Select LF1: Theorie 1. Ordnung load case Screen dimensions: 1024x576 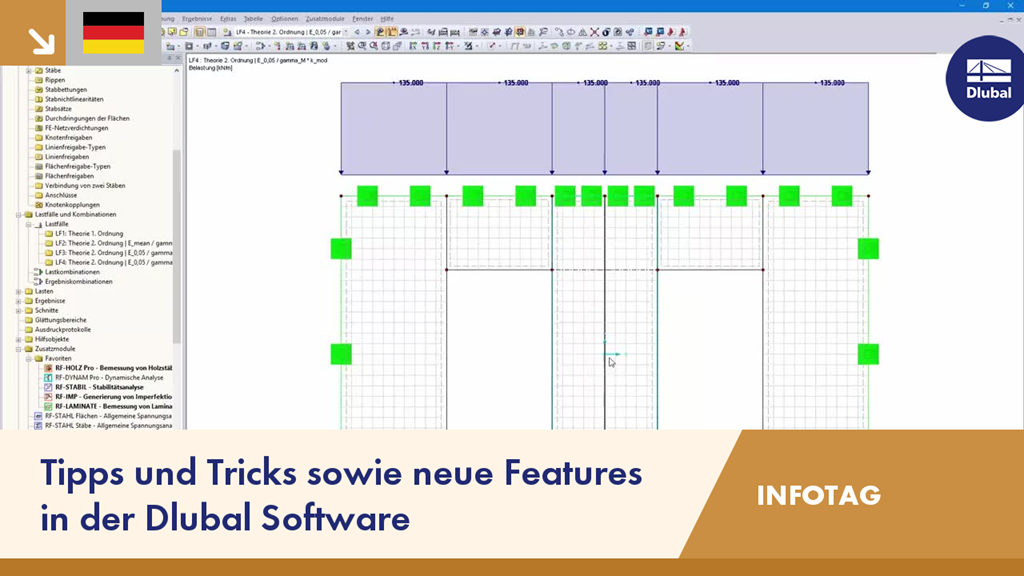coord(89,234)
